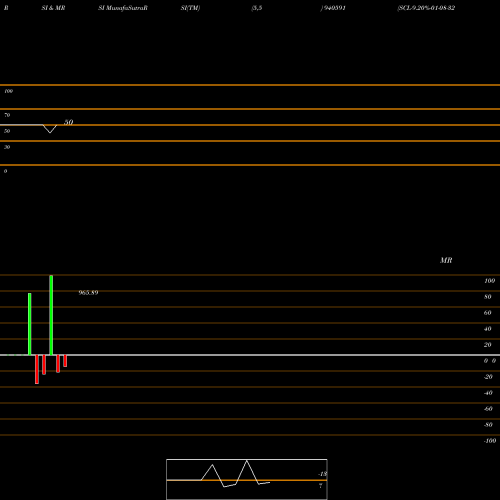Click the '-100' label on MR axis

pos(490,441)
